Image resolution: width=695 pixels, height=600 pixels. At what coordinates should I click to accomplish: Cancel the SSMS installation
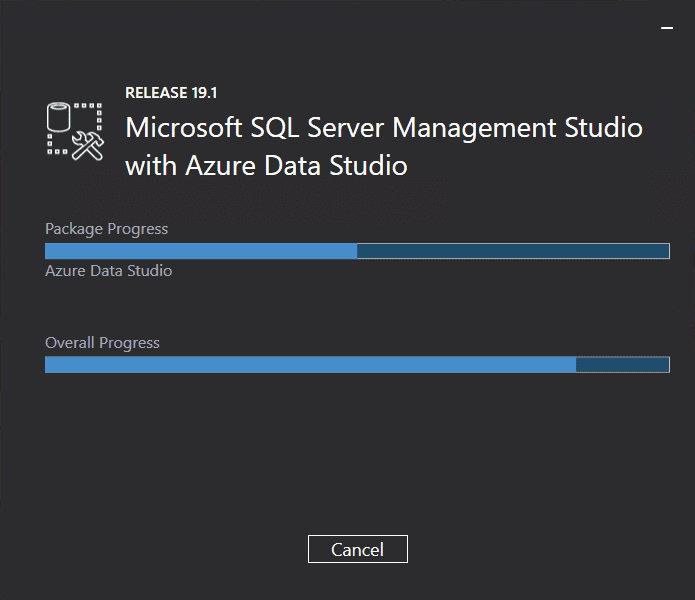(x=358, y=549)
